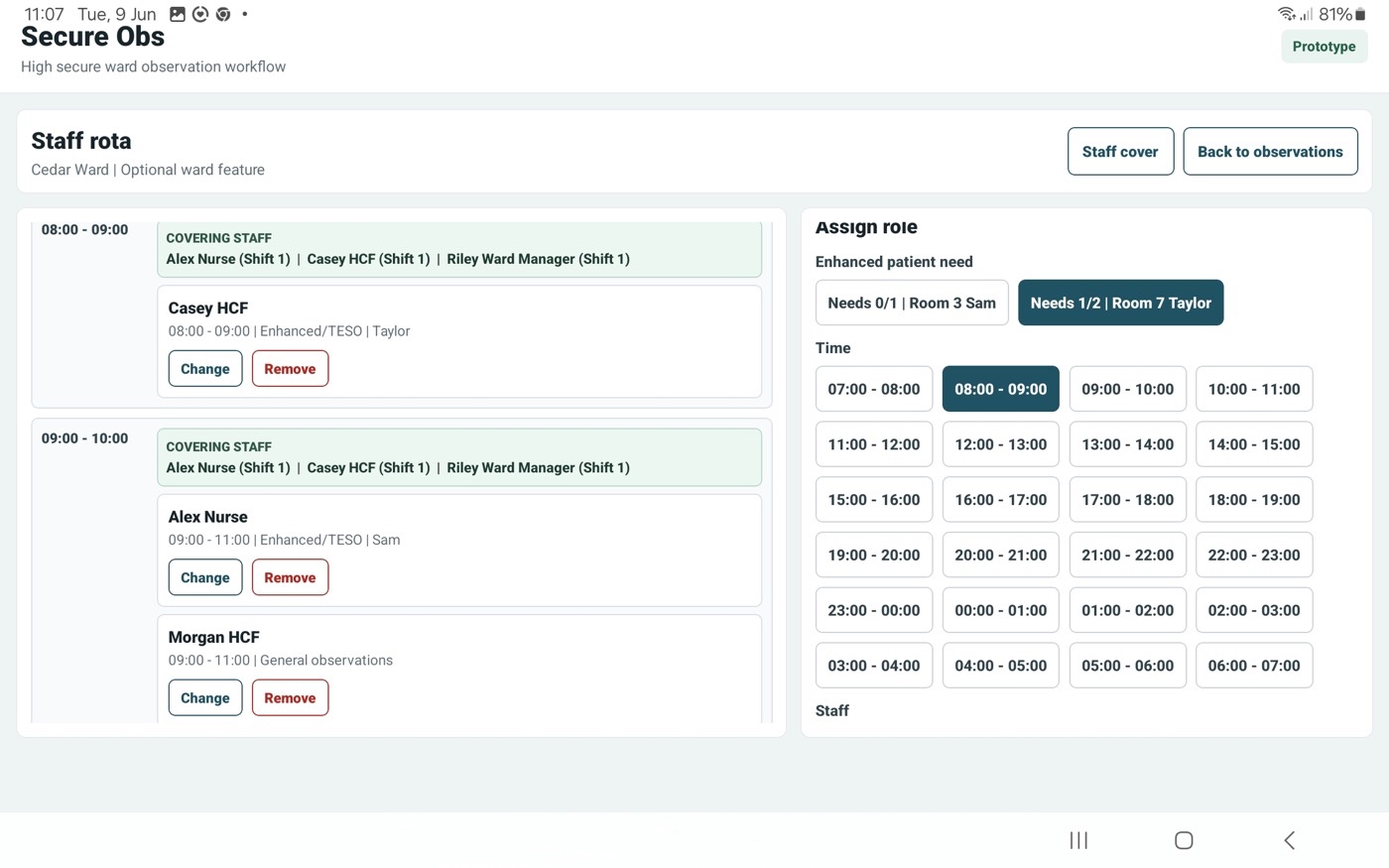Click the Secure Obs app title

pos(92,37)
